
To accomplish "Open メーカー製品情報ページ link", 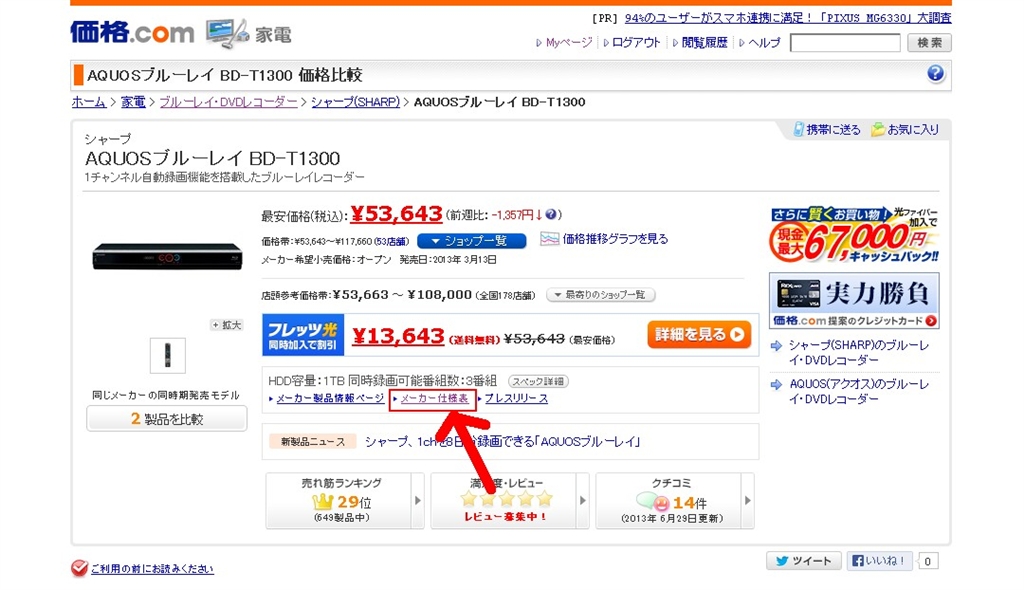I will (x=330, y=399).
